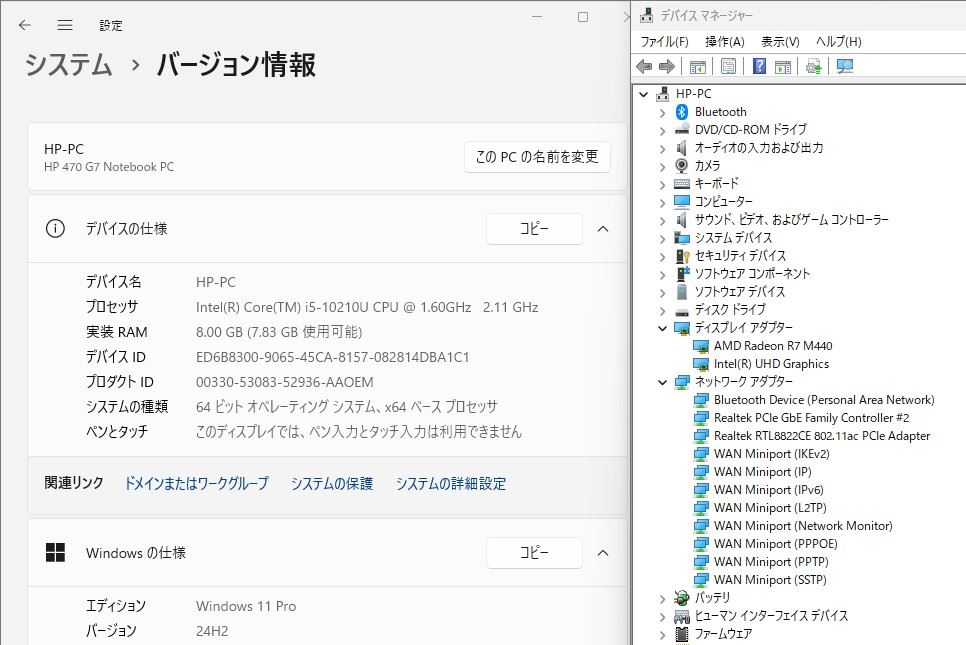Viewport: 966px width, 645px height.
Task: Open the ファイル(F) menu
Action: pyautogui.click(x=664, y=42)
